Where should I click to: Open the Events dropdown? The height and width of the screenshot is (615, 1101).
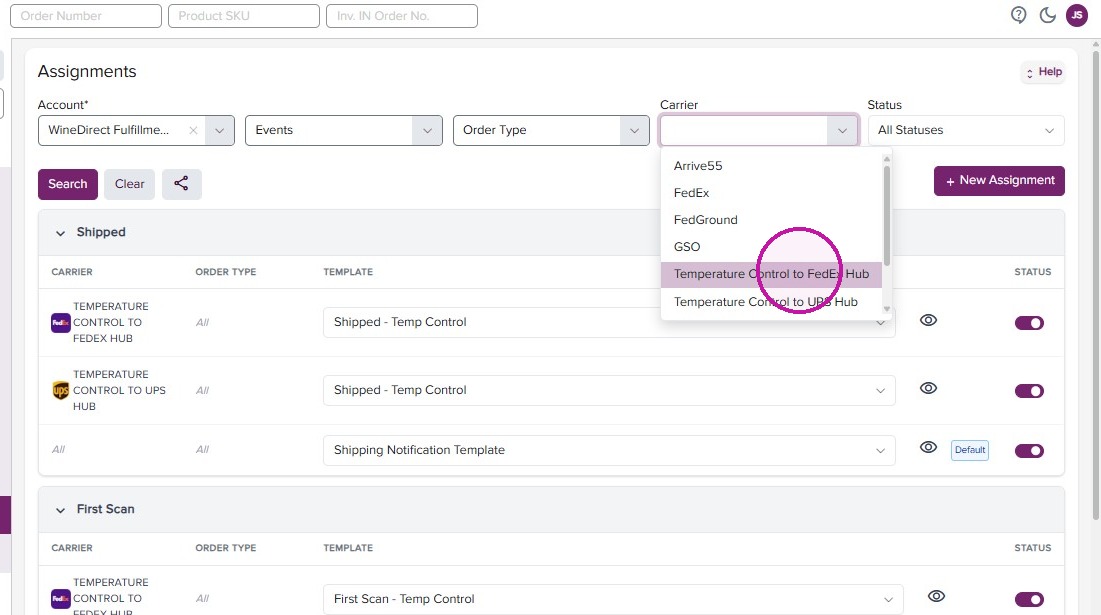click(x=344, y=131)
